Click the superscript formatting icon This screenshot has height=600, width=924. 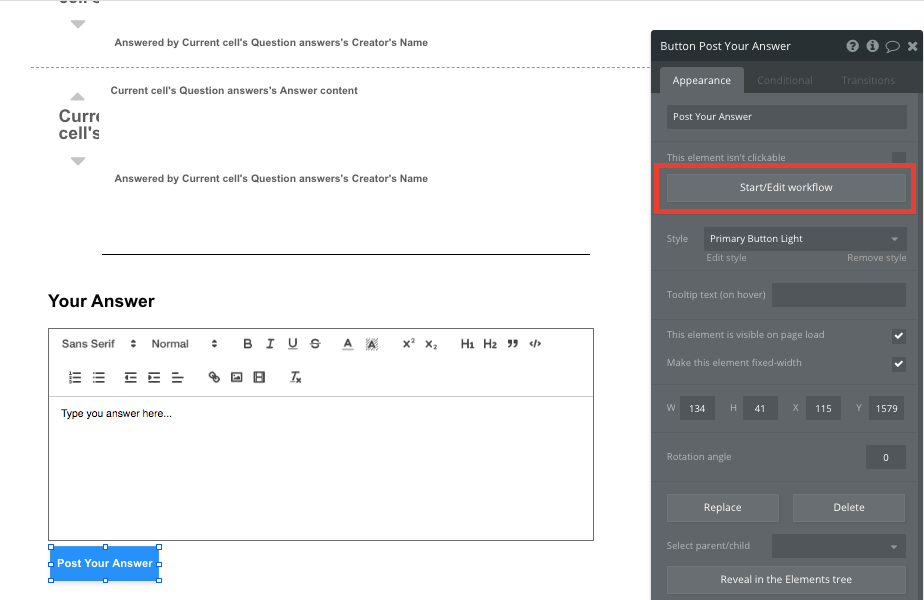407,343
